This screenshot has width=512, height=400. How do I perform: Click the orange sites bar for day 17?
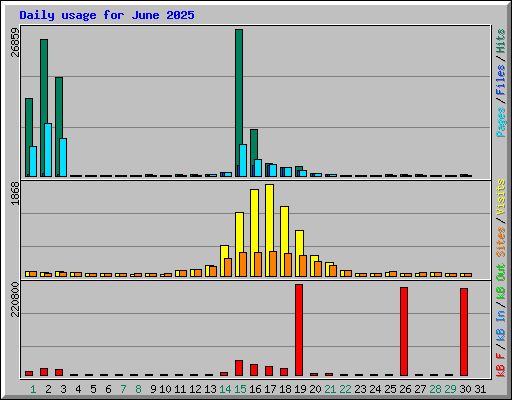click(x=273, y=264)
